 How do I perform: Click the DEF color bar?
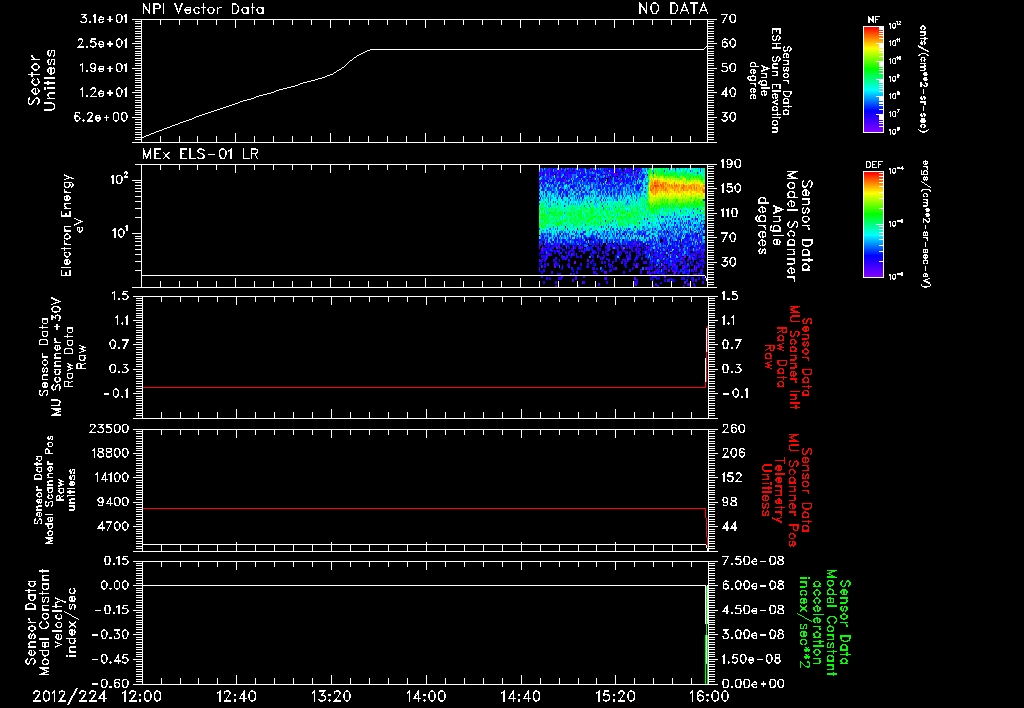(874, 224)
